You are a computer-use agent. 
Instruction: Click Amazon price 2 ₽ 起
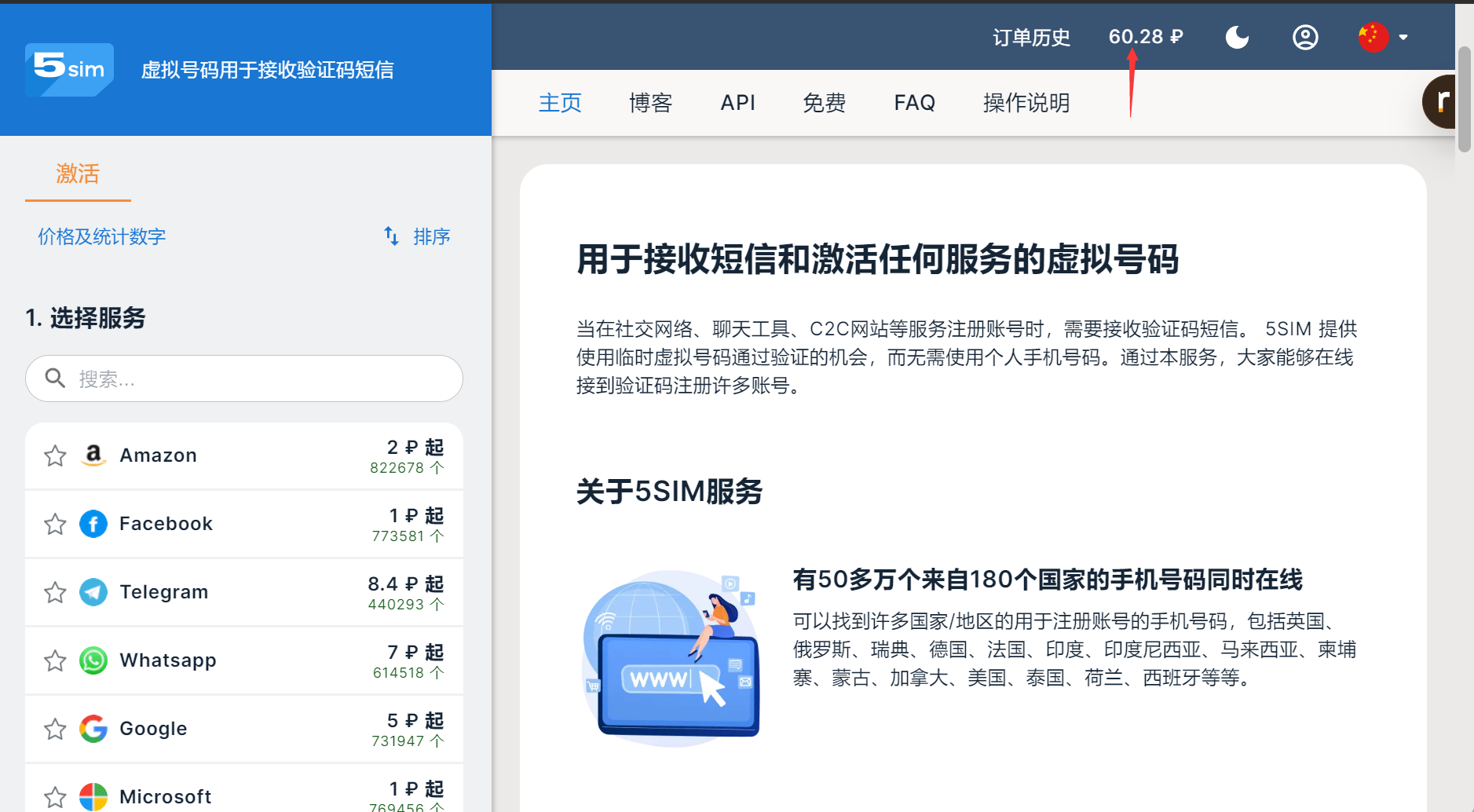click(x=415, y=448)
